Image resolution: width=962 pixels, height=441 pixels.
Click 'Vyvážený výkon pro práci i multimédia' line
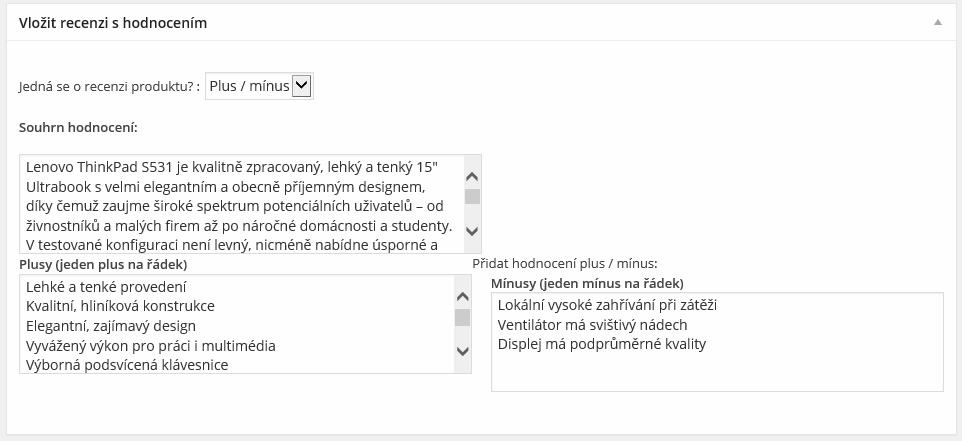point(150,346)
